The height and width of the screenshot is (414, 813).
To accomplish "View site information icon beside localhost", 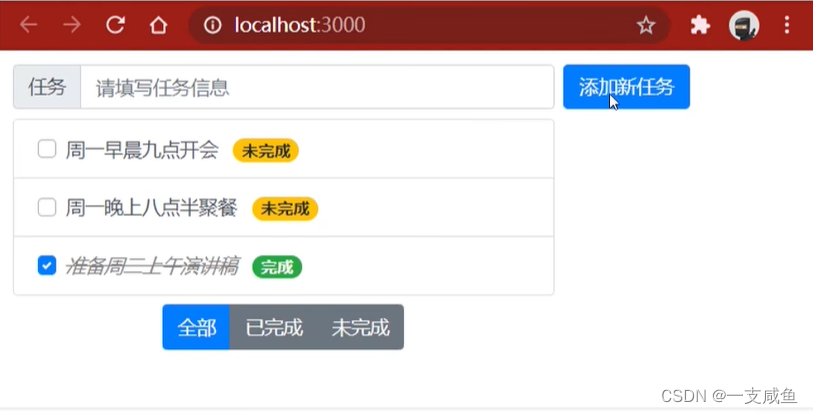I will [212, 24].
